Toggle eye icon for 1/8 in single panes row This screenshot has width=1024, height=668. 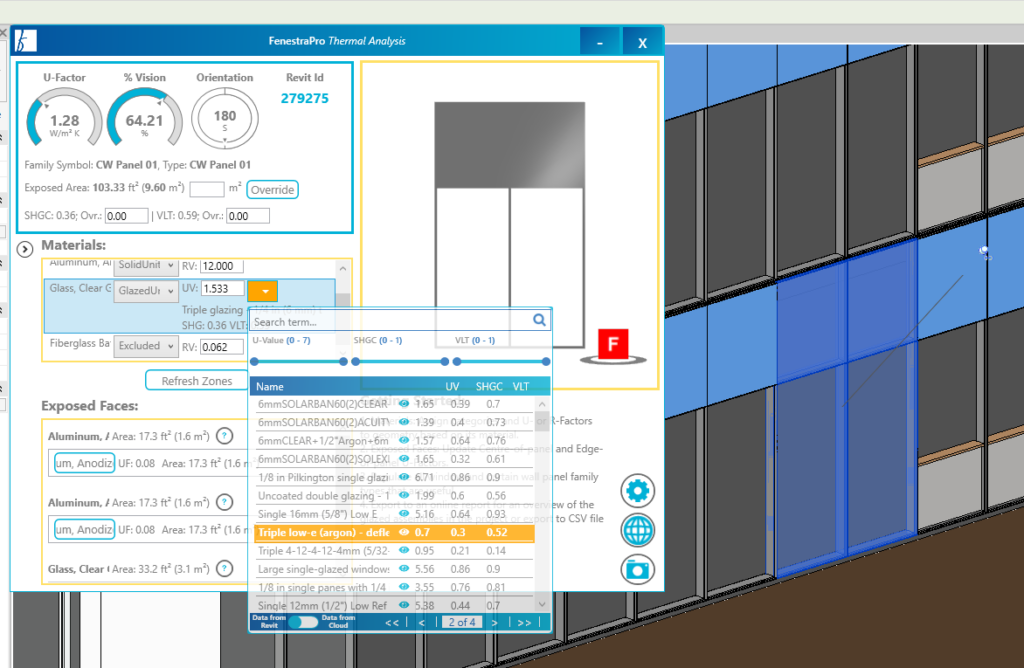coord(404,587)
